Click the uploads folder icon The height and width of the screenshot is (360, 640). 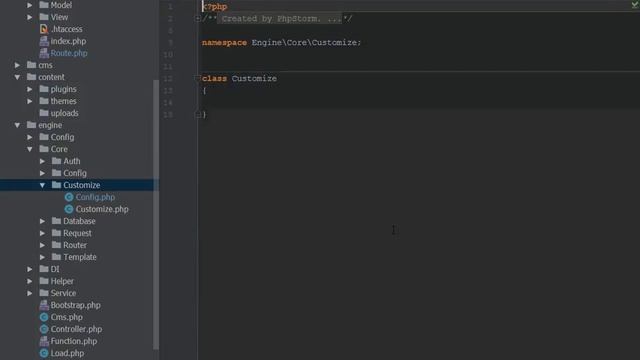(44, 113)
